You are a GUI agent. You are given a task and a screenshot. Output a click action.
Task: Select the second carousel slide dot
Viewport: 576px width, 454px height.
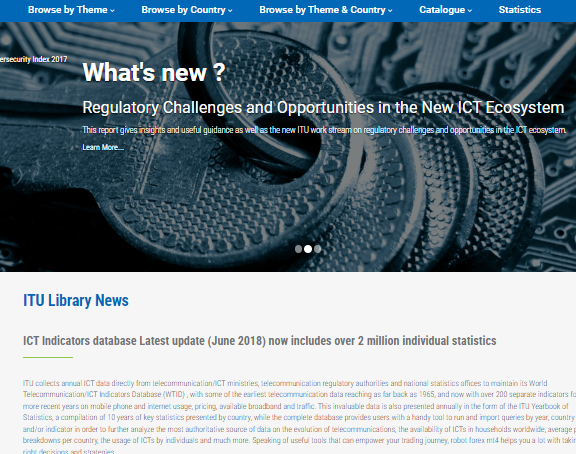point(308,249)
